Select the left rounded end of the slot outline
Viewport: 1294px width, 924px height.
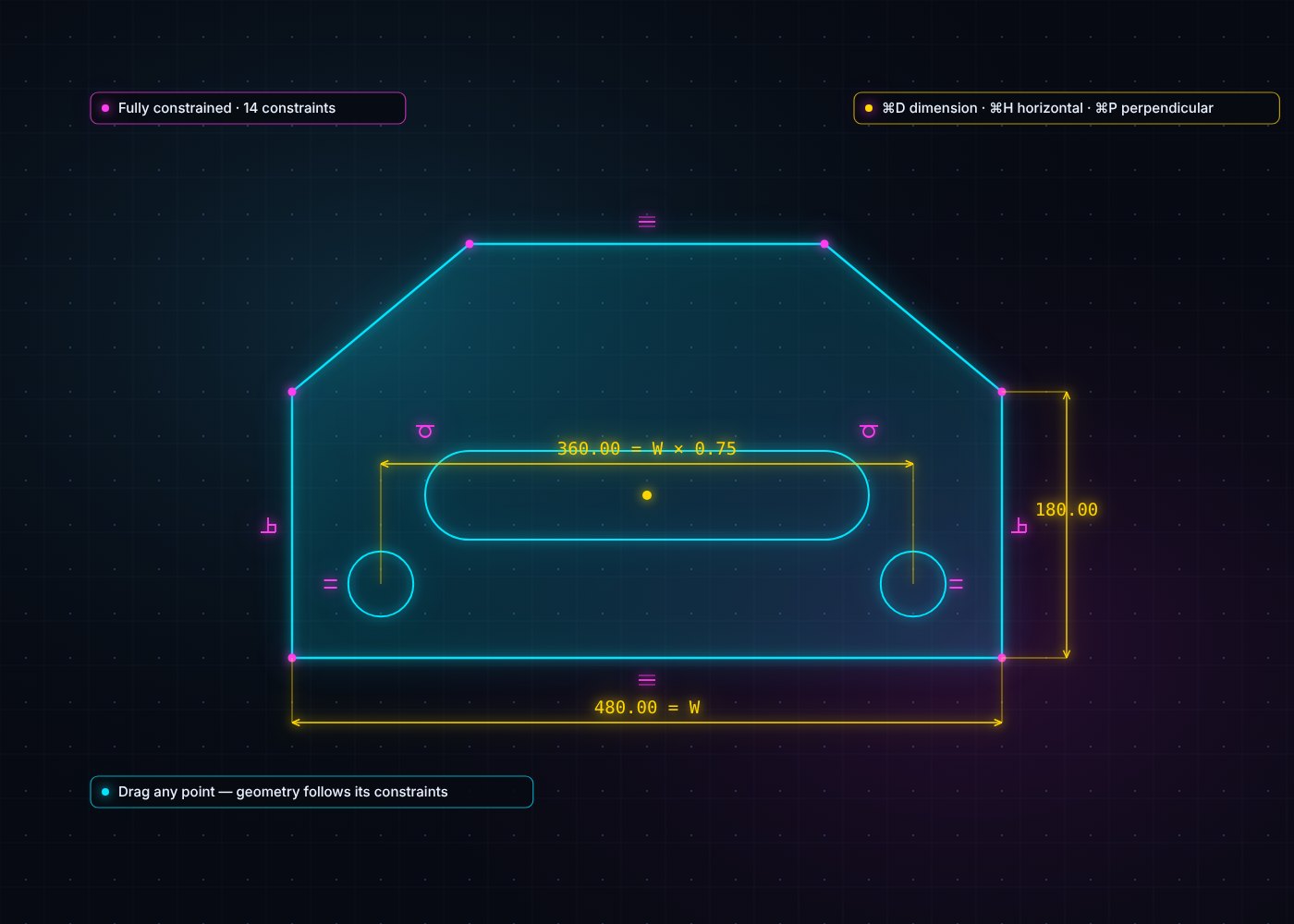coord(426,495)
